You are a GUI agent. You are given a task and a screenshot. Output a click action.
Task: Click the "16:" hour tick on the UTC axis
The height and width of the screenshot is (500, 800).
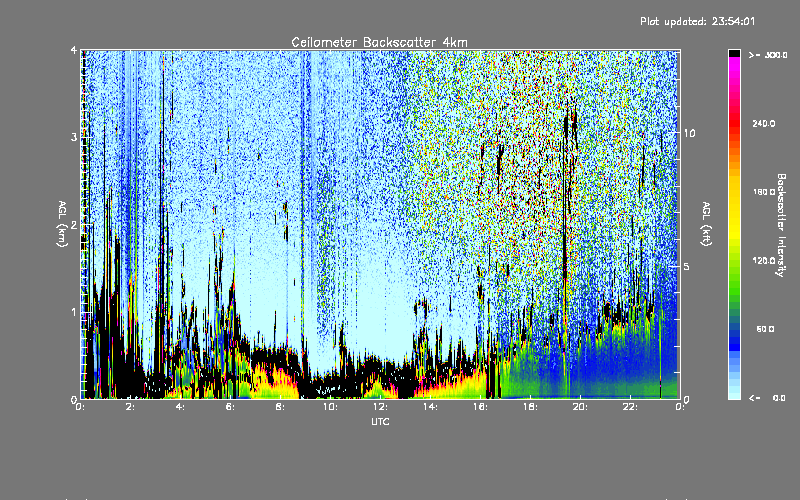pos(480,407)
